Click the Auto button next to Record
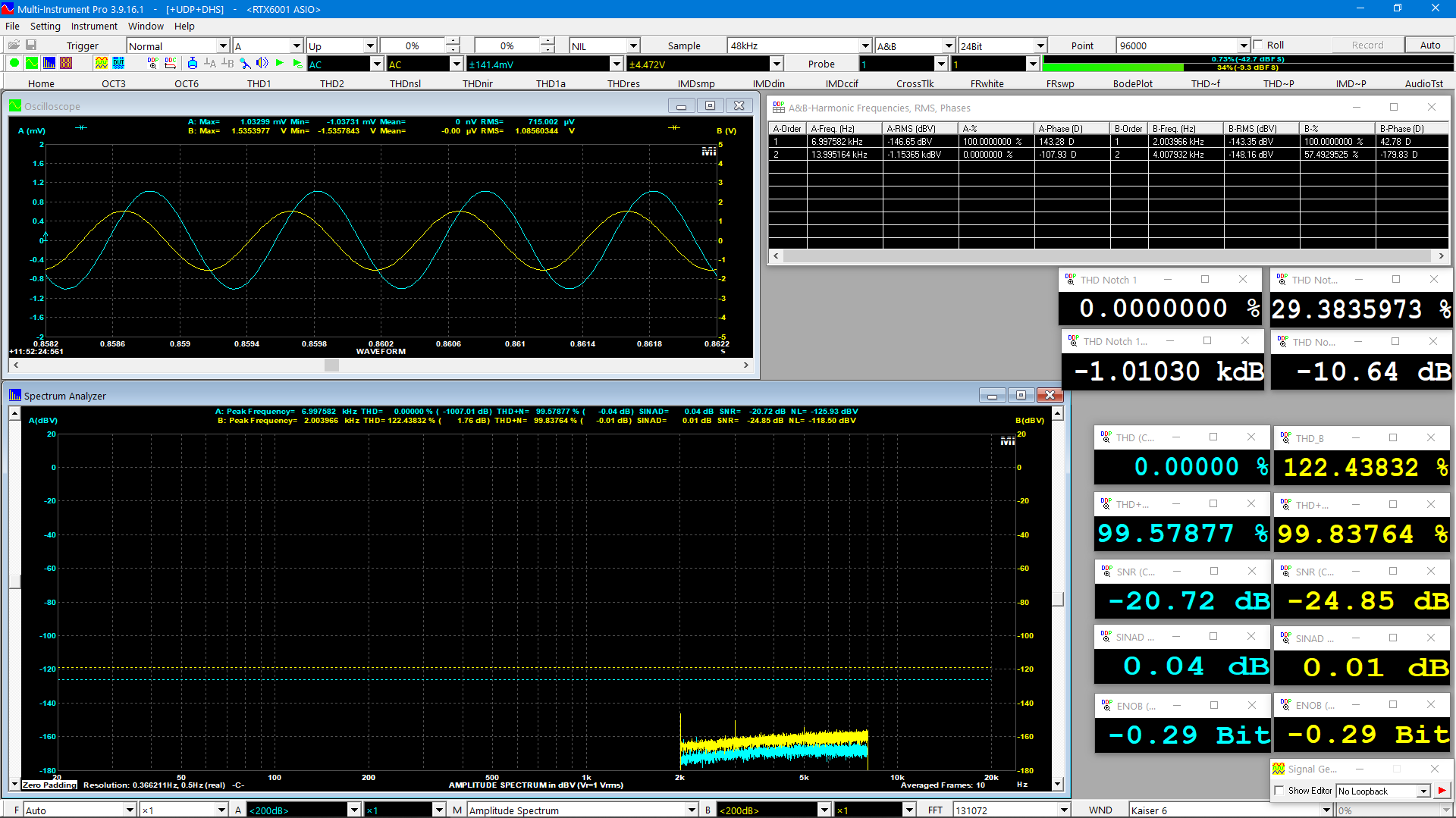 (x=1429, y=45)
